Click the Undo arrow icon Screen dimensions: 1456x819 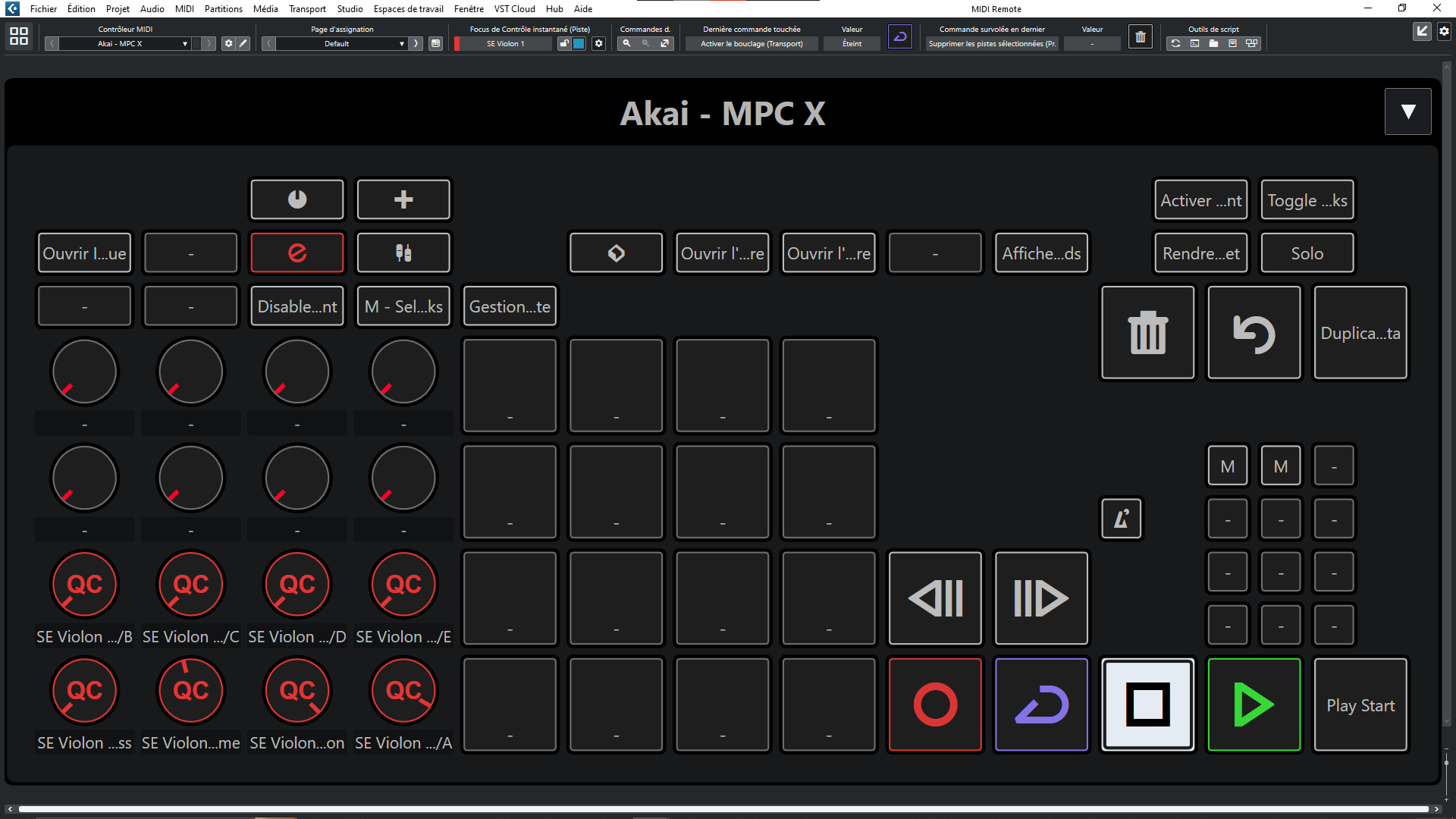pyautogui.click(x=1254, y=332)
